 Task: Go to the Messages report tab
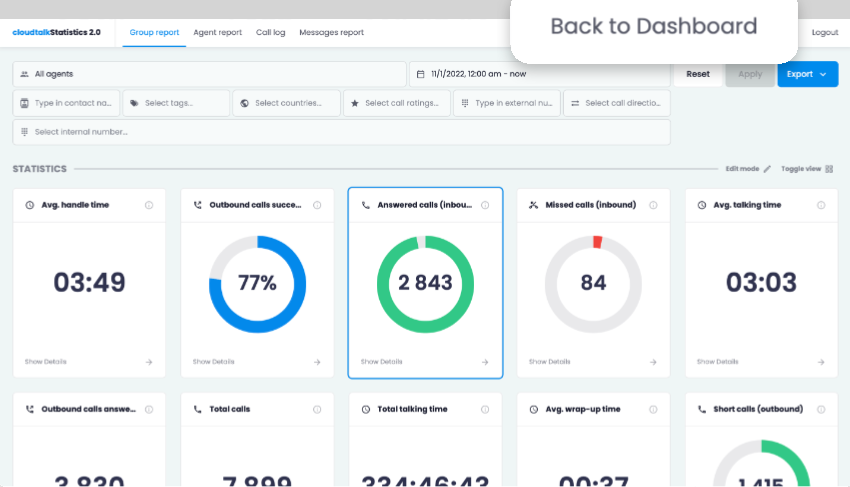tap(331, 33)
